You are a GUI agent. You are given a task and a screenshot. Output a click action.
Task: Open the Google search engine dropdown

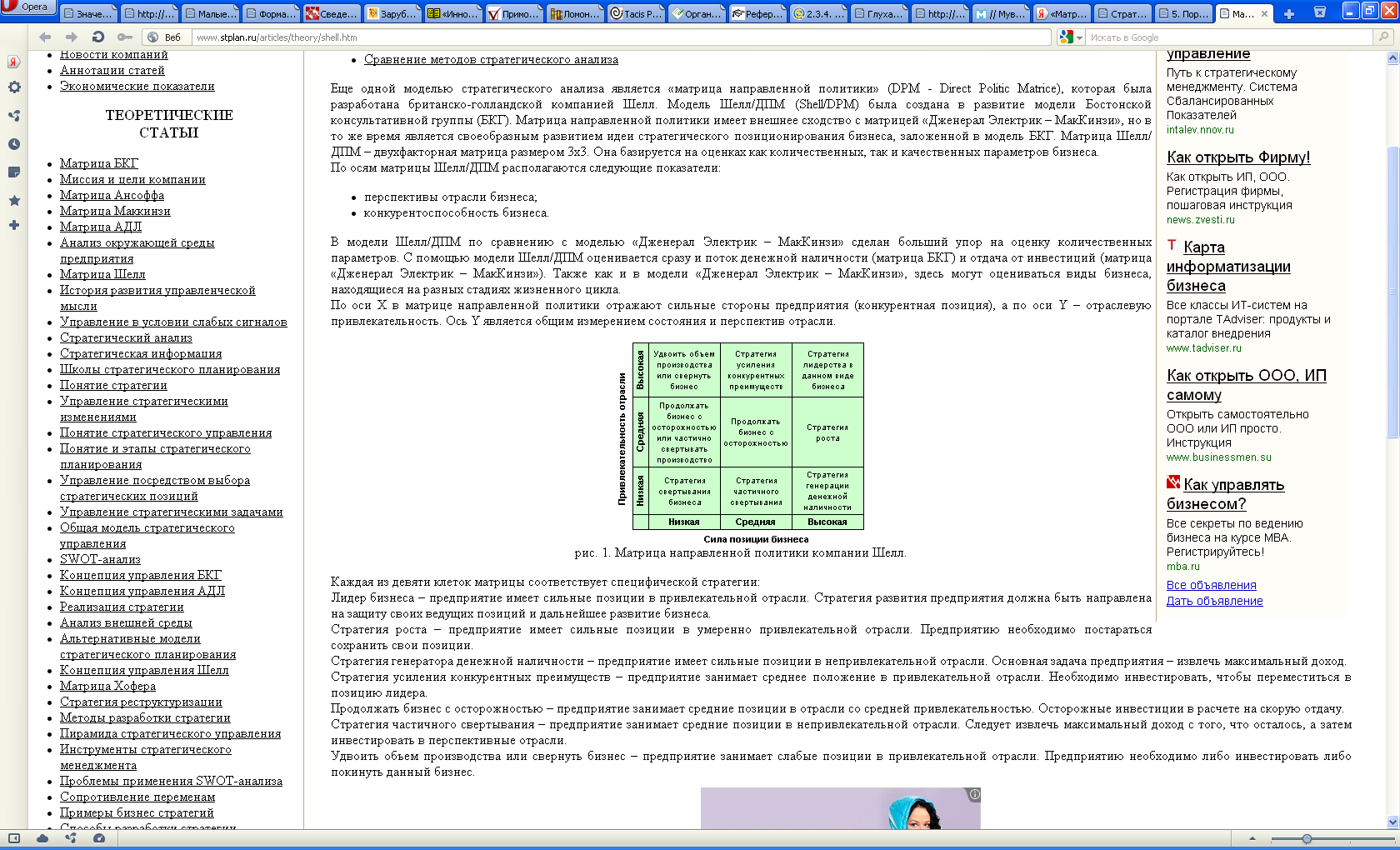click(1071, 37)
